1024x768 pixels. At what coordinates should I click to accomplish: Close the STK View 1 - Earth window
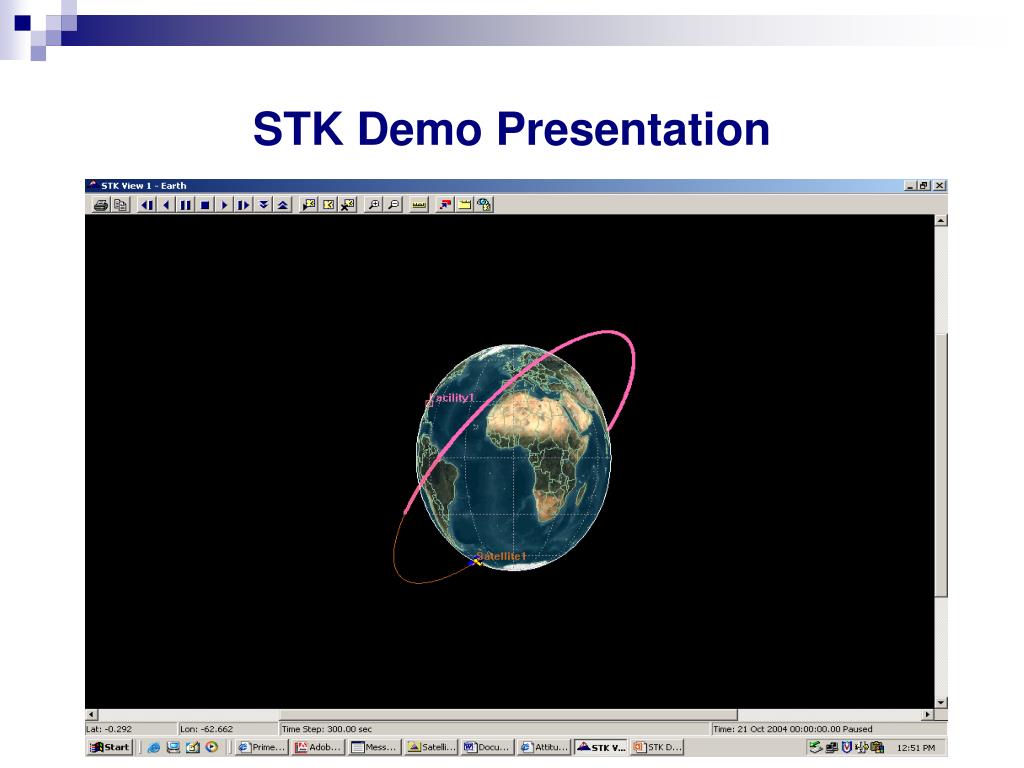pos(940,185)
